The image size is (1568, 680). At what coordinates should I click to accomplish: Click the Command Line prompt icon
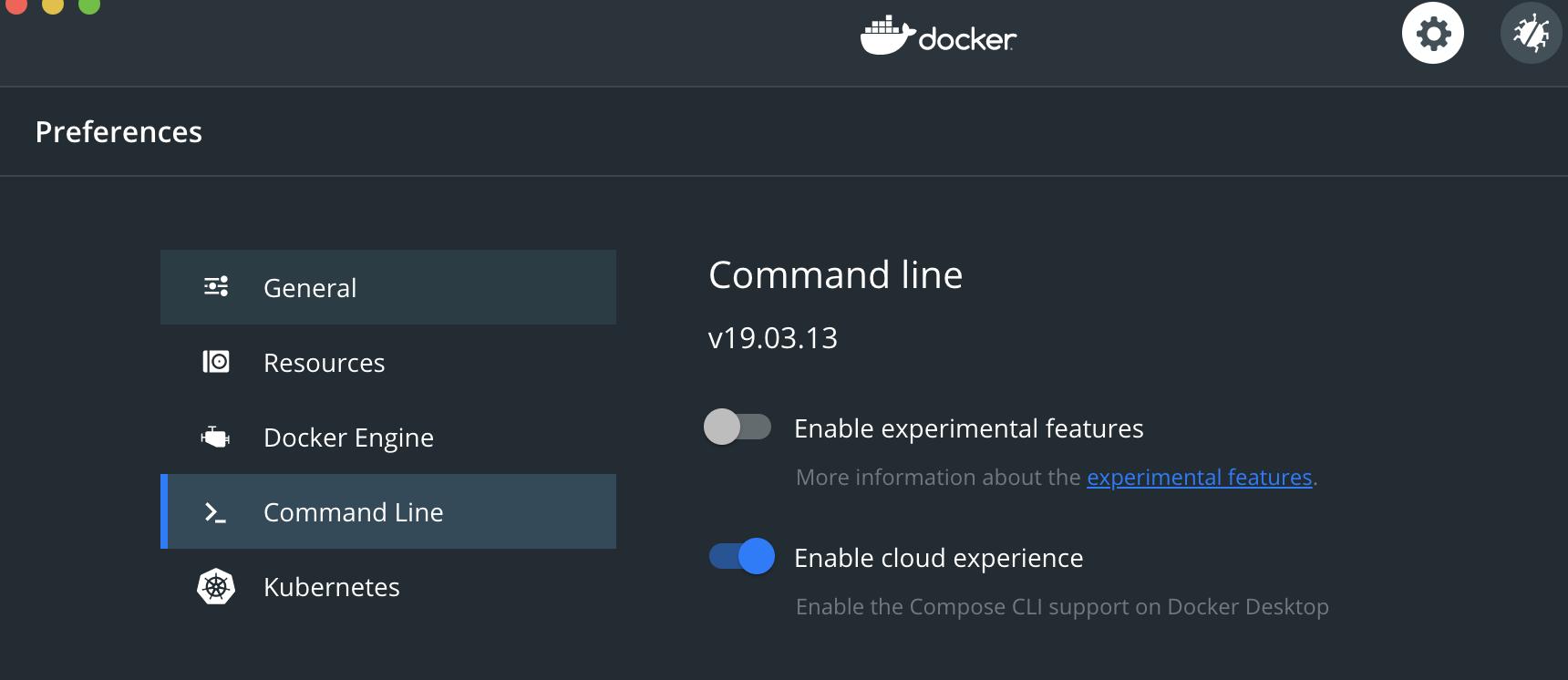pyautogui.click(x=216, y=512)
